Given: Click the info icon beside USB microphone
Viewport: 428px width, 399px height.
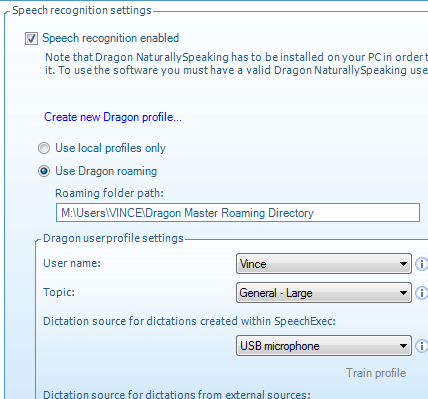Looking at the screenshot, I should coord(421,346).
